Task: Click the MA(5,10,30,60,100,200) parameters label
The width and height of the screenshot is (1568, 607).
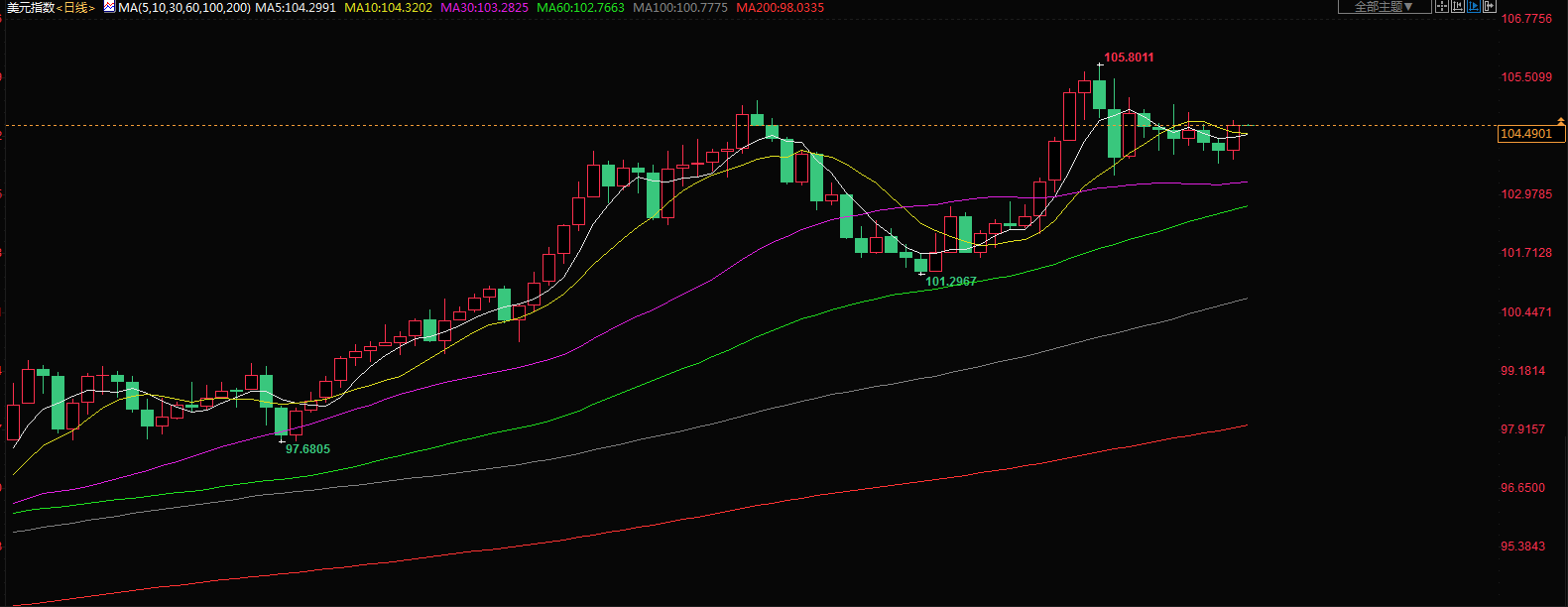Action: (x=183, y=8)
